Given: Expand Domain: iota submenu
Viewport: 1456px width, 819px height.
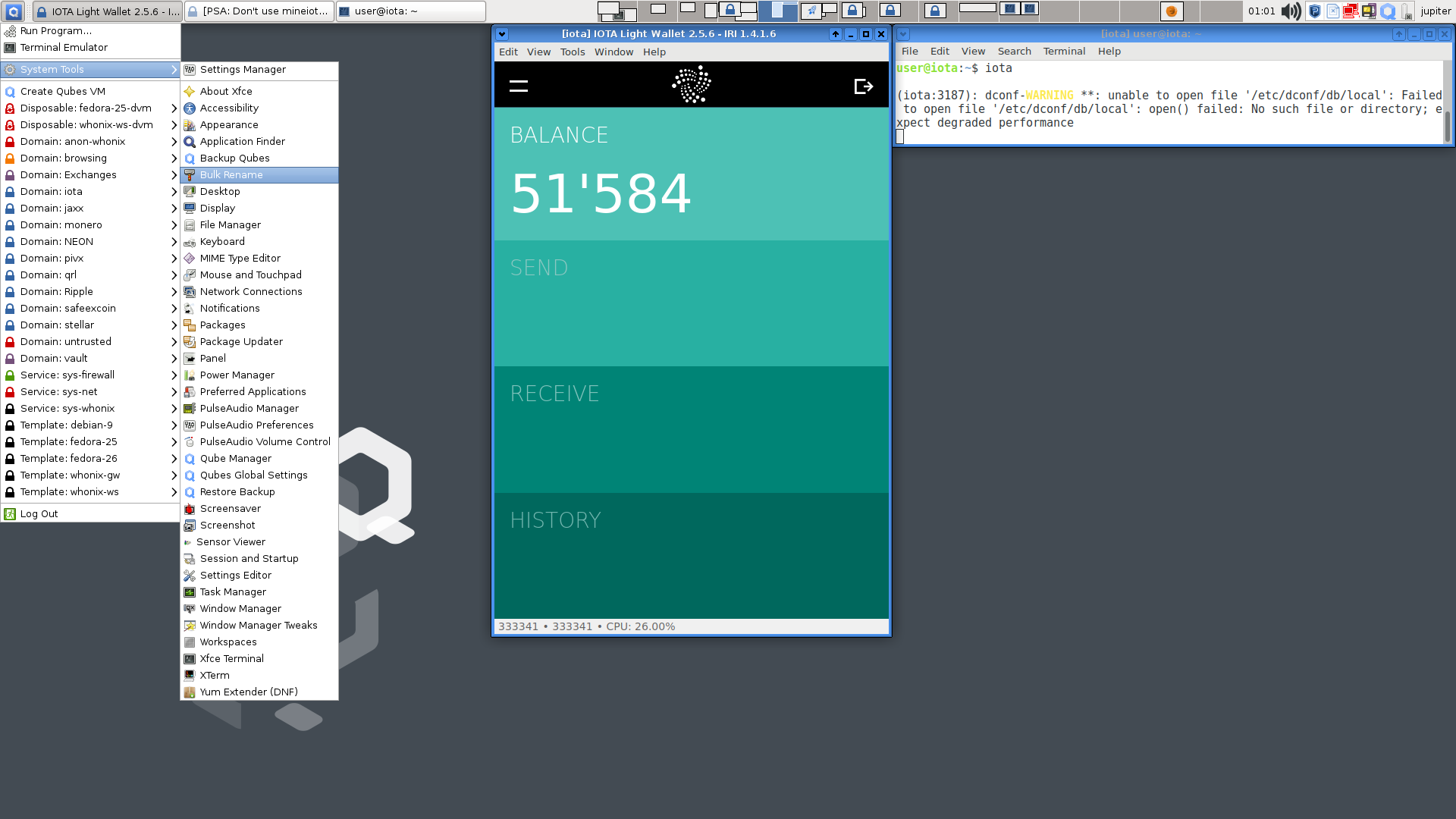Looking at the screenshot, I should pos(90,192).
